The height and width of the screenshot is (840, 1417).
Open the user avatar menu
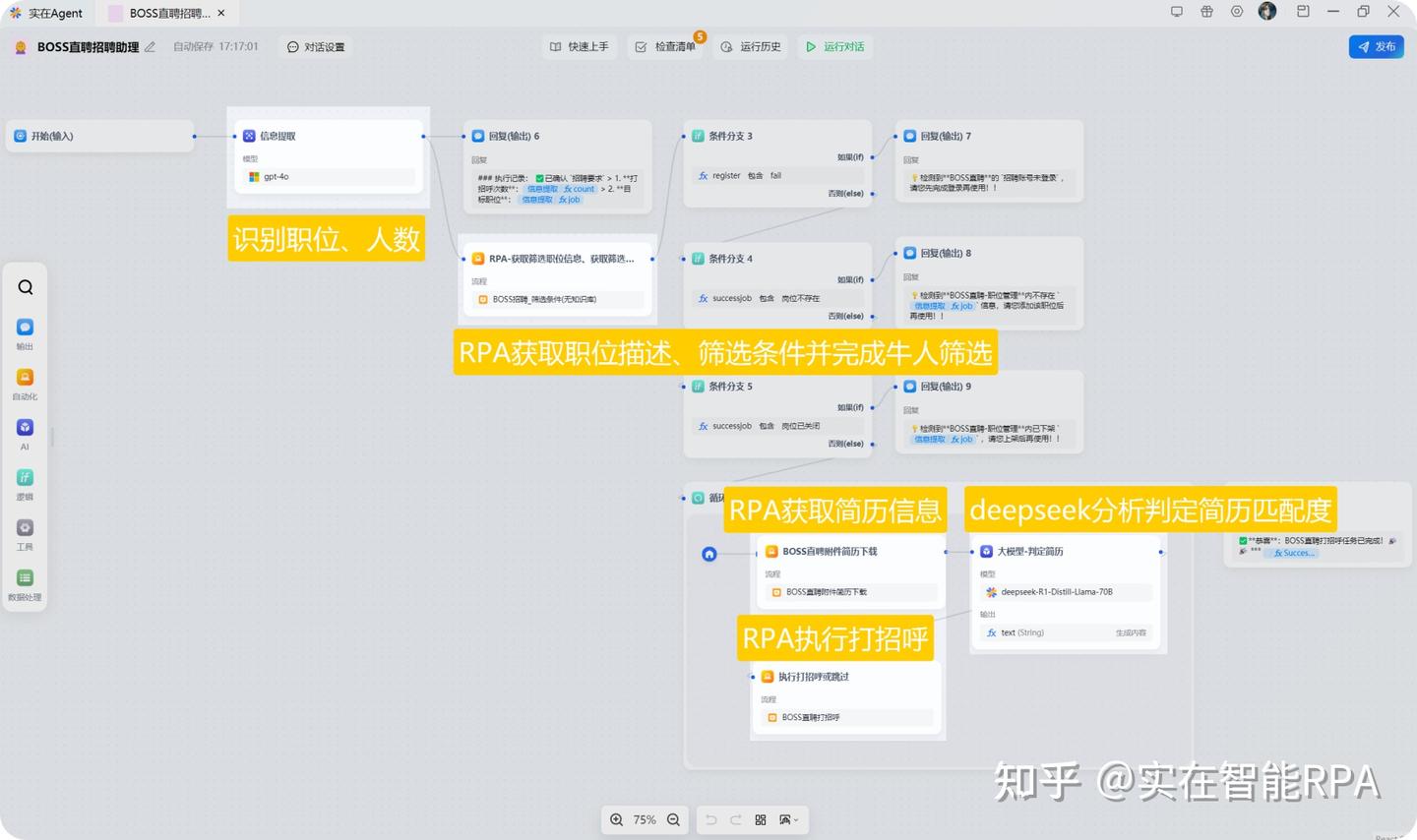coord(1267,11)
